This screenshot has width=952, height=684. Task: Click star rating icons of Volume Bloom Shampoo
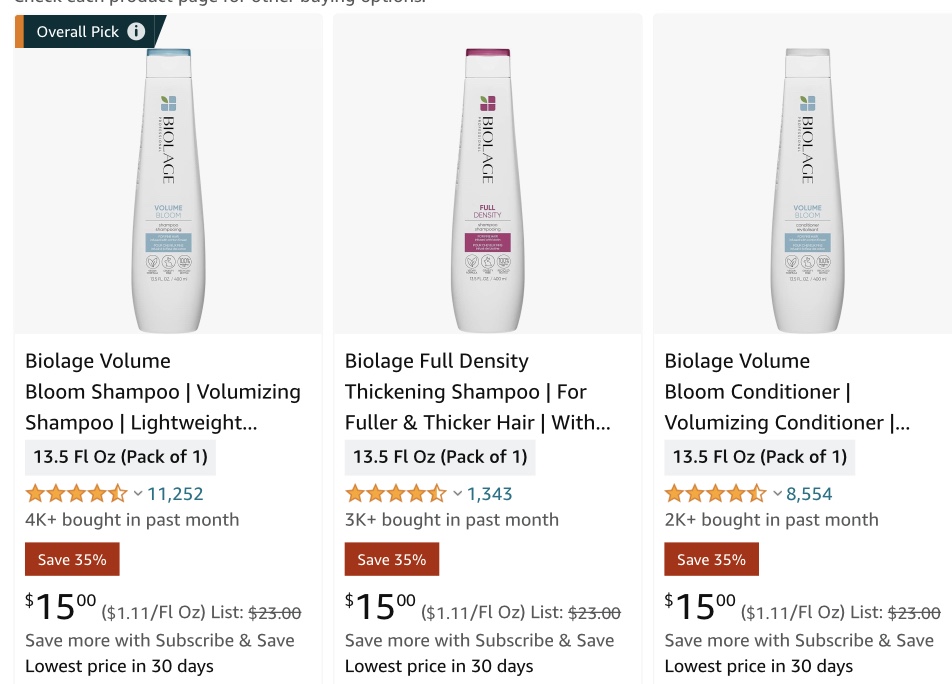pos(77,493)
